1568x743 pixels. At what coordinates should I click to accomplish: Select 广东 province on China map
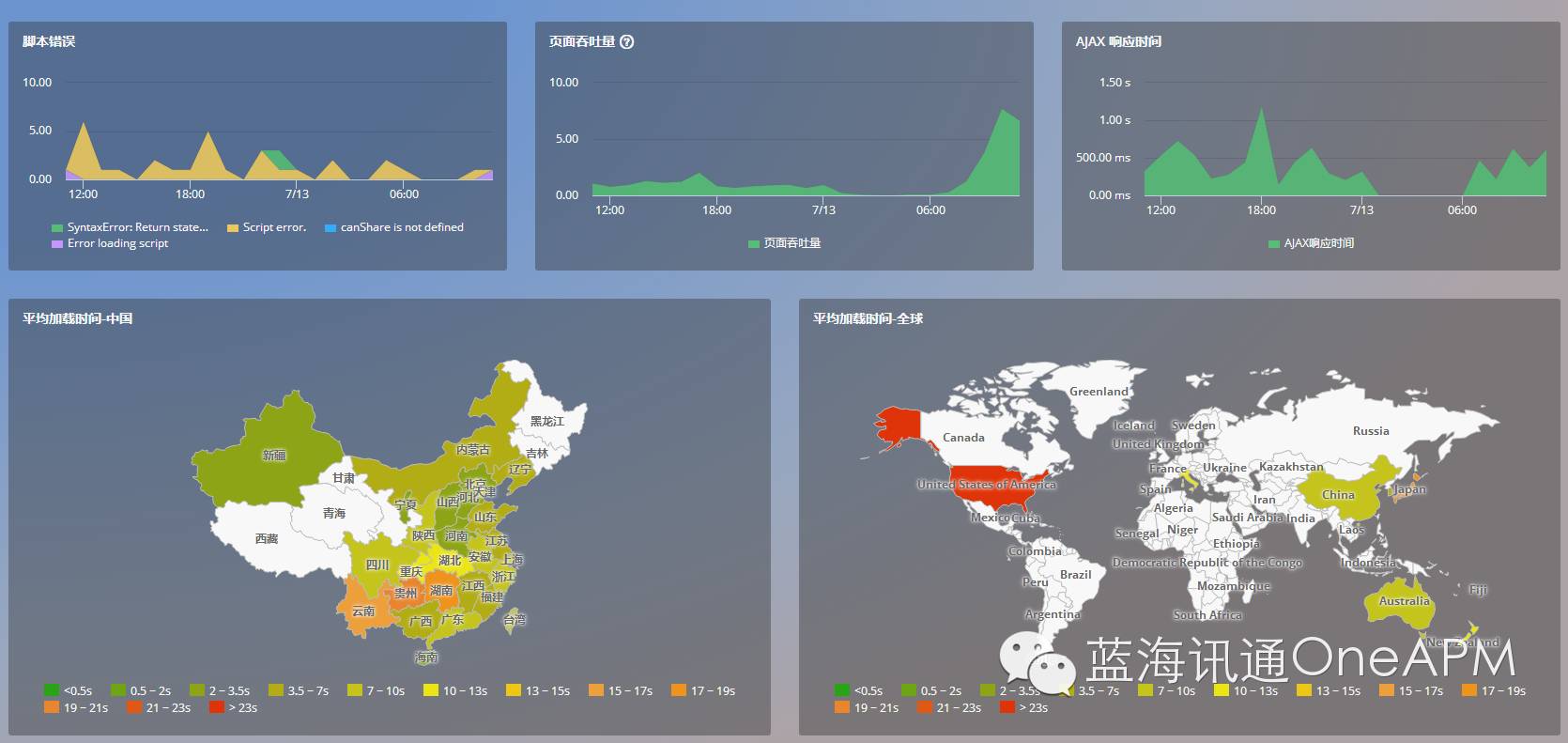click(x=453, y=619)
